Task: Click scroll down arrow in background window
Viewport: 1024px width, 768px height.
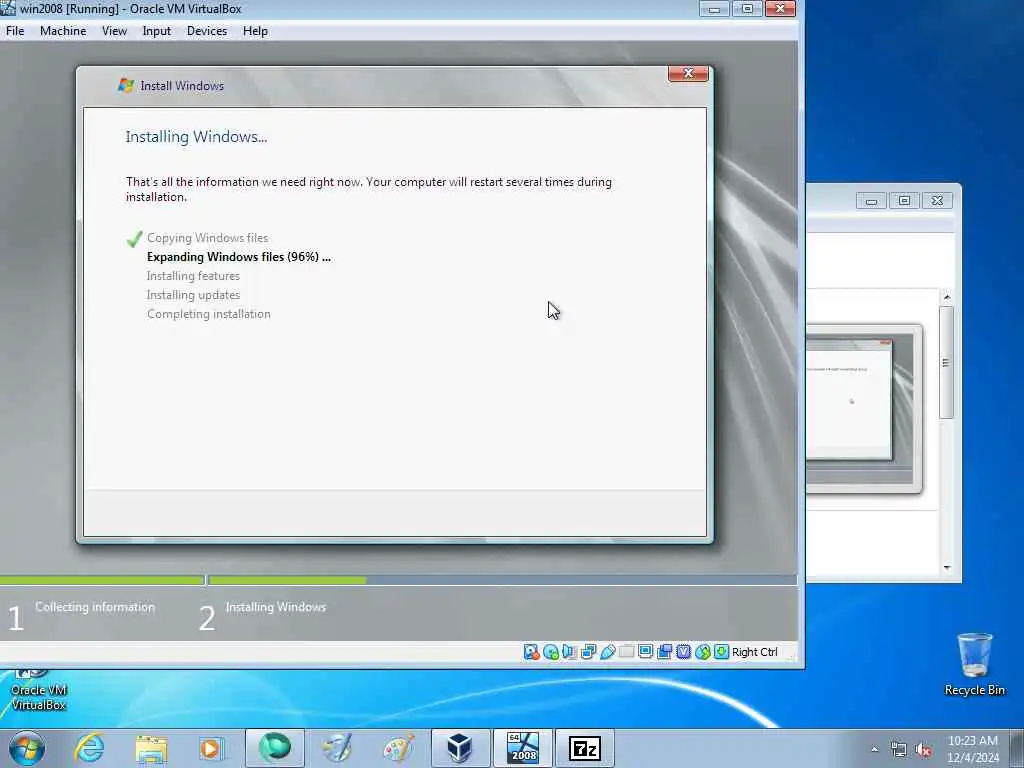Action: coord(947,568)
